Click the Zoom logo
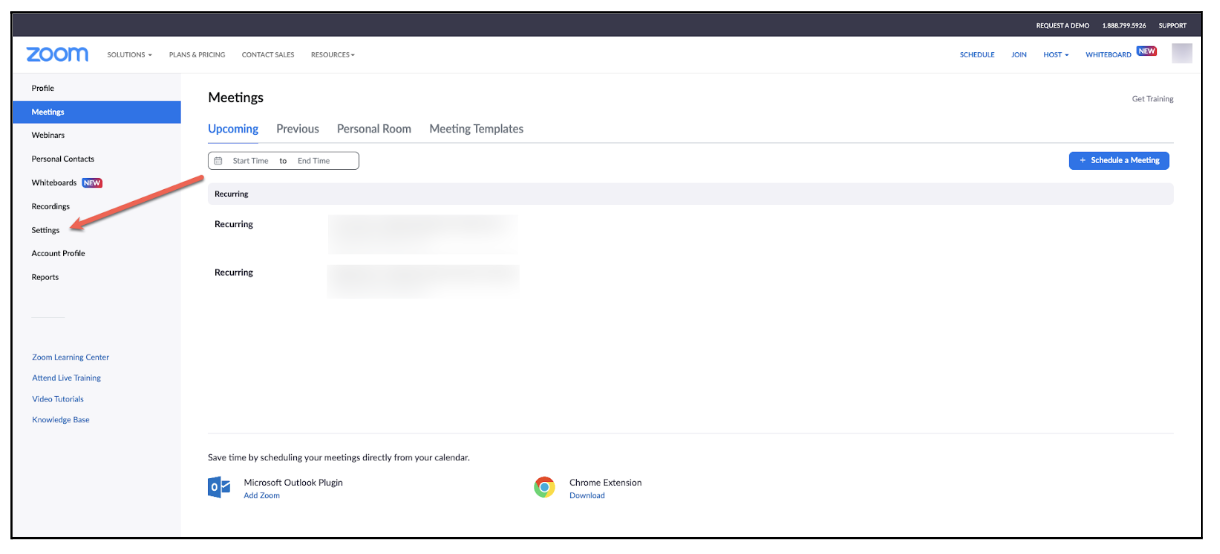The image size is (1220, 554). click(57, 54)
